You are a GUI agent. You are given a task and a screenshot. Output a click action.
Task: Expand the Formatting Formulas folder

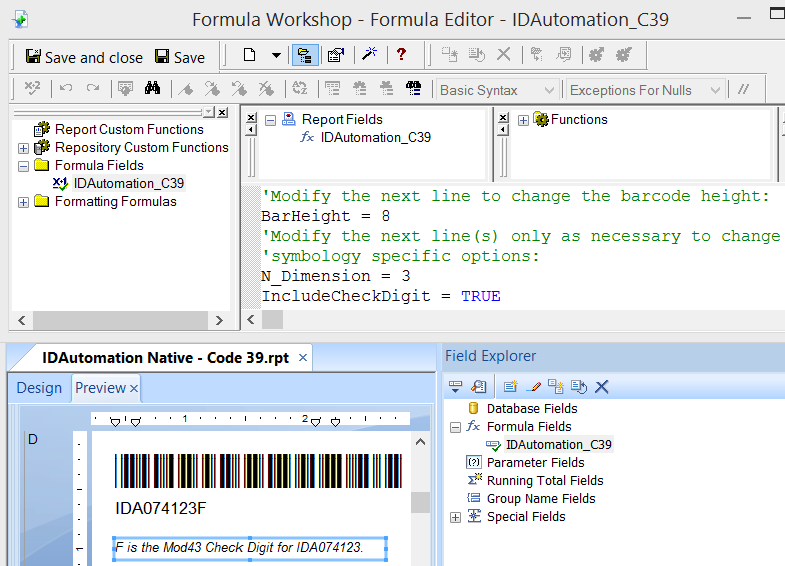(x=23, y=202)
